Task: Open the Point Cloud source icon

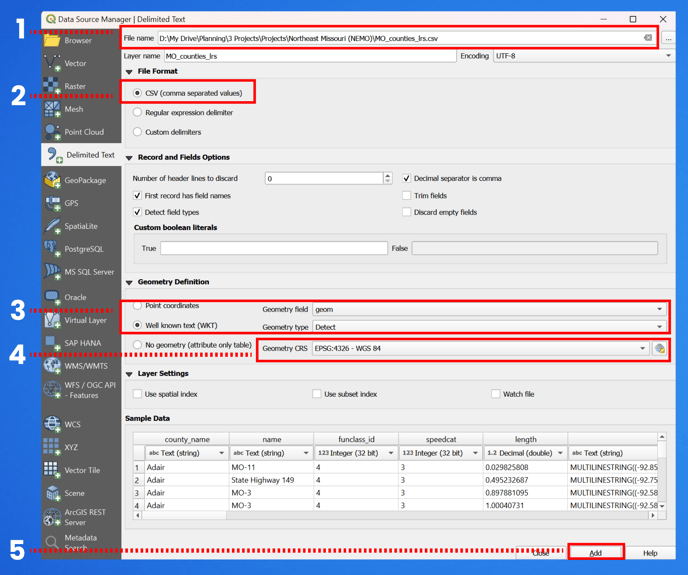Action: tap(53, 132)
